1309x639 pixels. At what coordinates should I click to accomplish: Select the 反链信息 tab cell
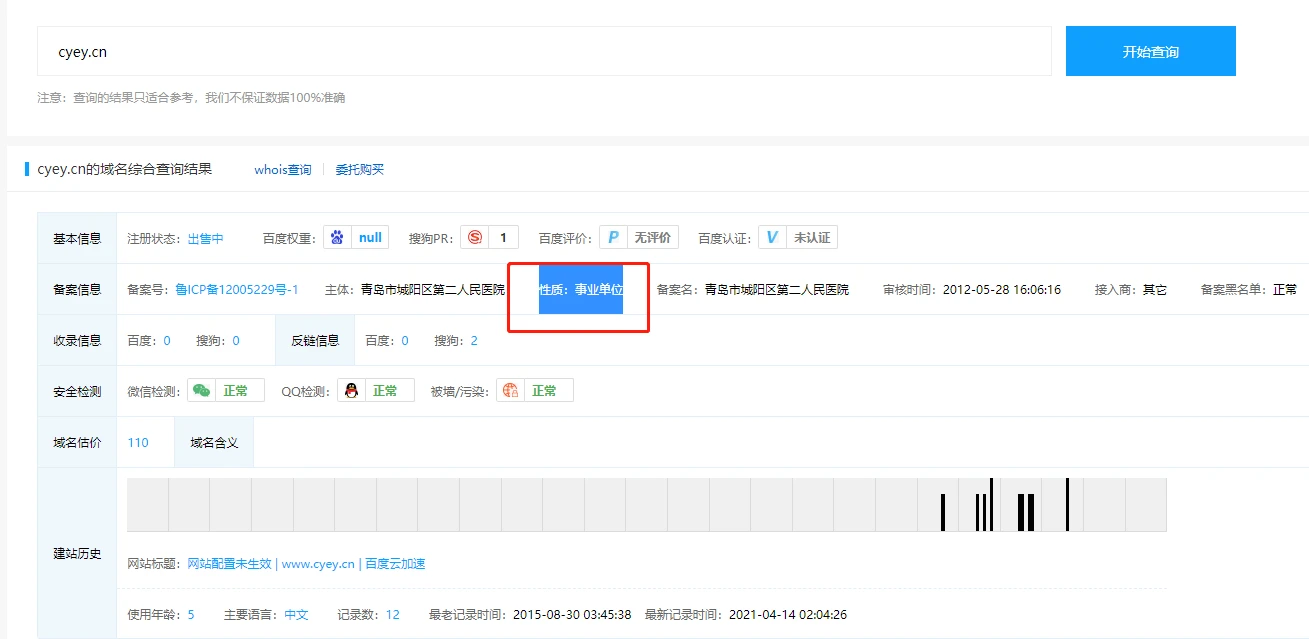click(315, 341)
